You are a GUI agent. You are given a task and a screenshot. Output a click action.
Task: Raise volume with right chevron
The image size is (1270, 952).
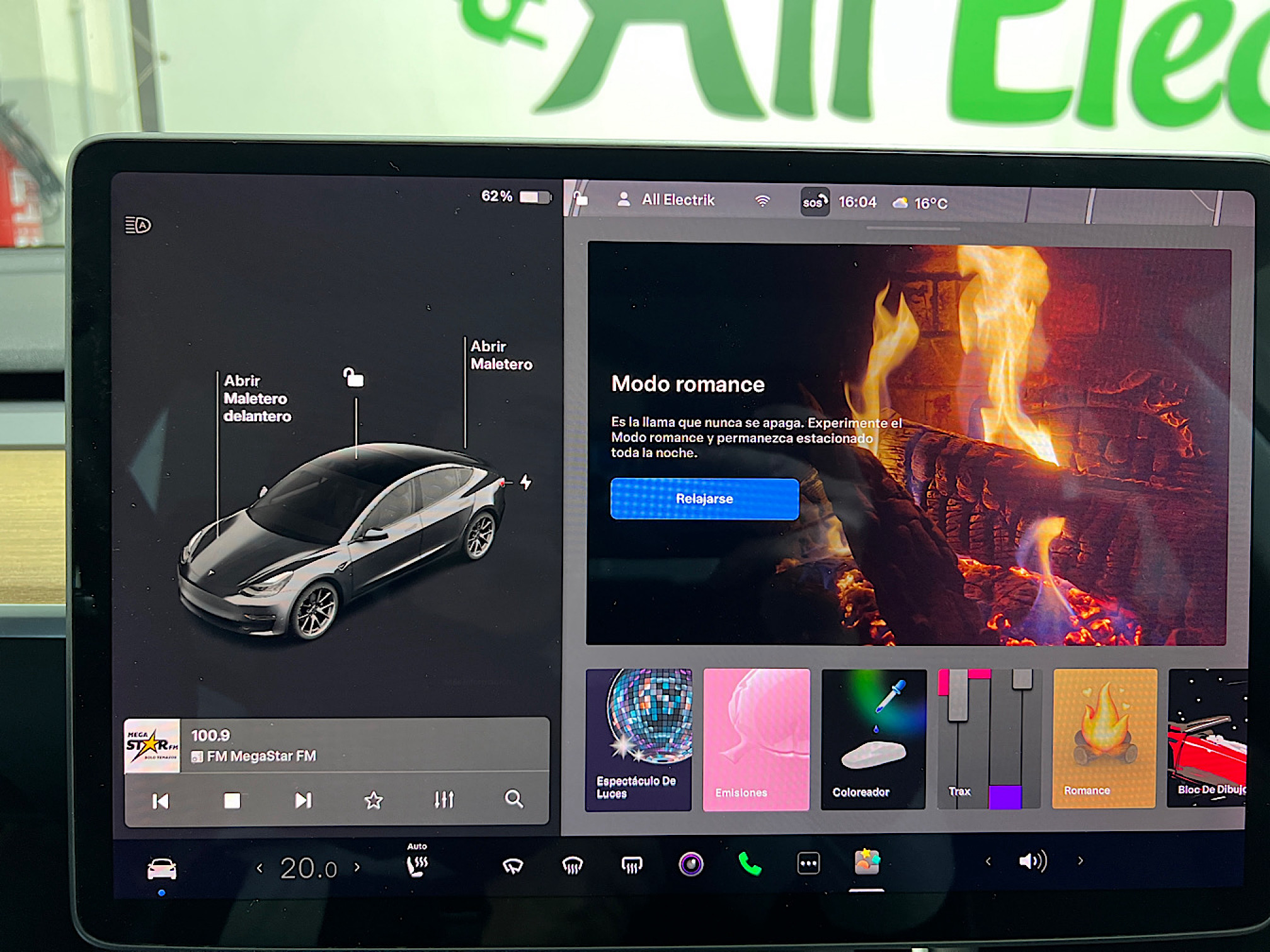pyautogui.click(x=1080, y=861)
